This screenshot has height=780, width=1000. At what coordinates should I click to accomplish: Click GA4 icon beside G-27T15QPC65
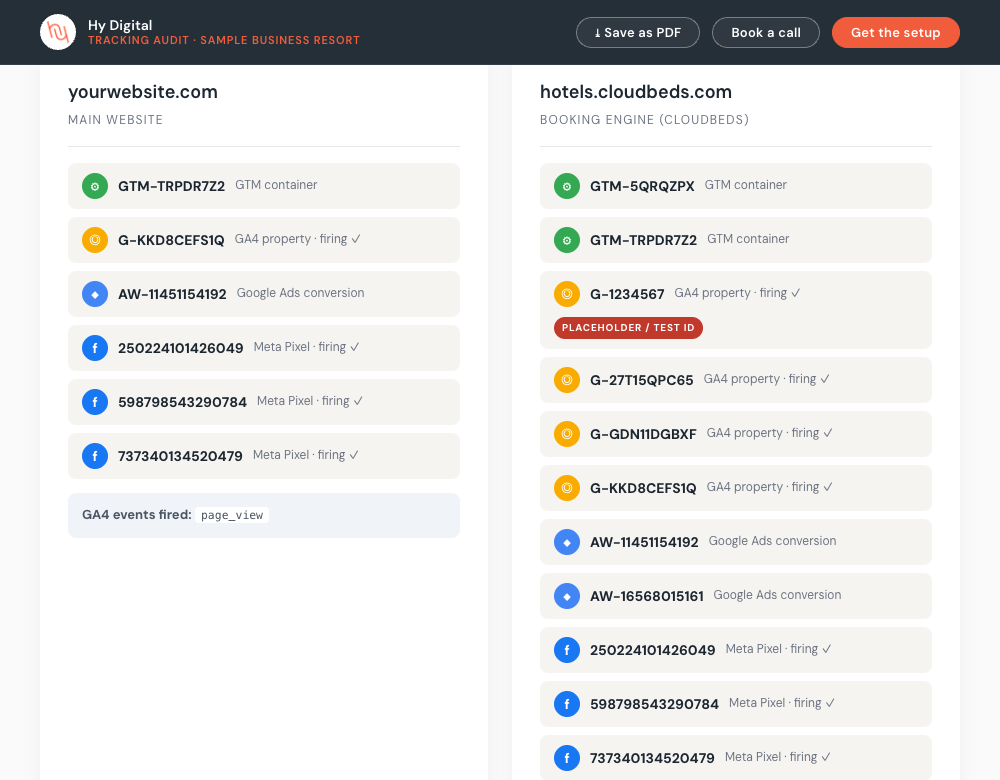click(567, 380)
